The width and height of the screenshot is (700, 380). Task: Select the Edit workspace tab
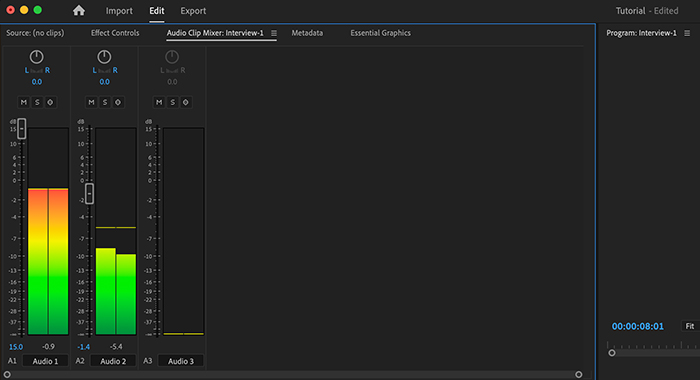tap(157, 11)
